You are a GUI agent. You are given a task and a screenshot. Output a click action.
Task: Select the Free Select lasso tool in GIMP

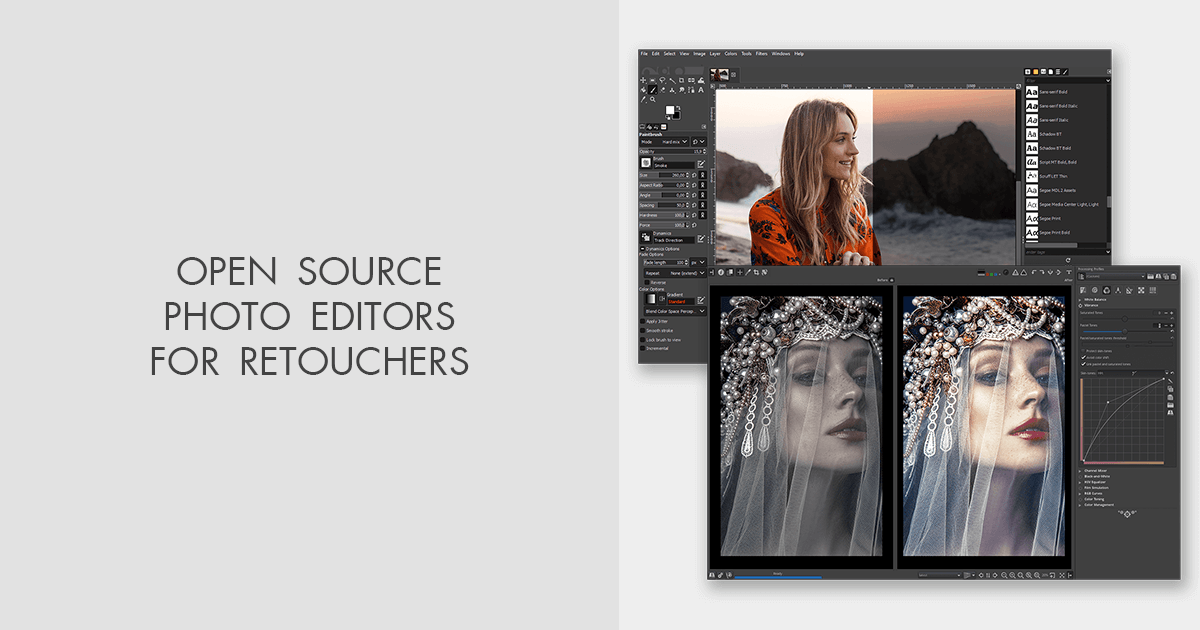coord(660,78)
